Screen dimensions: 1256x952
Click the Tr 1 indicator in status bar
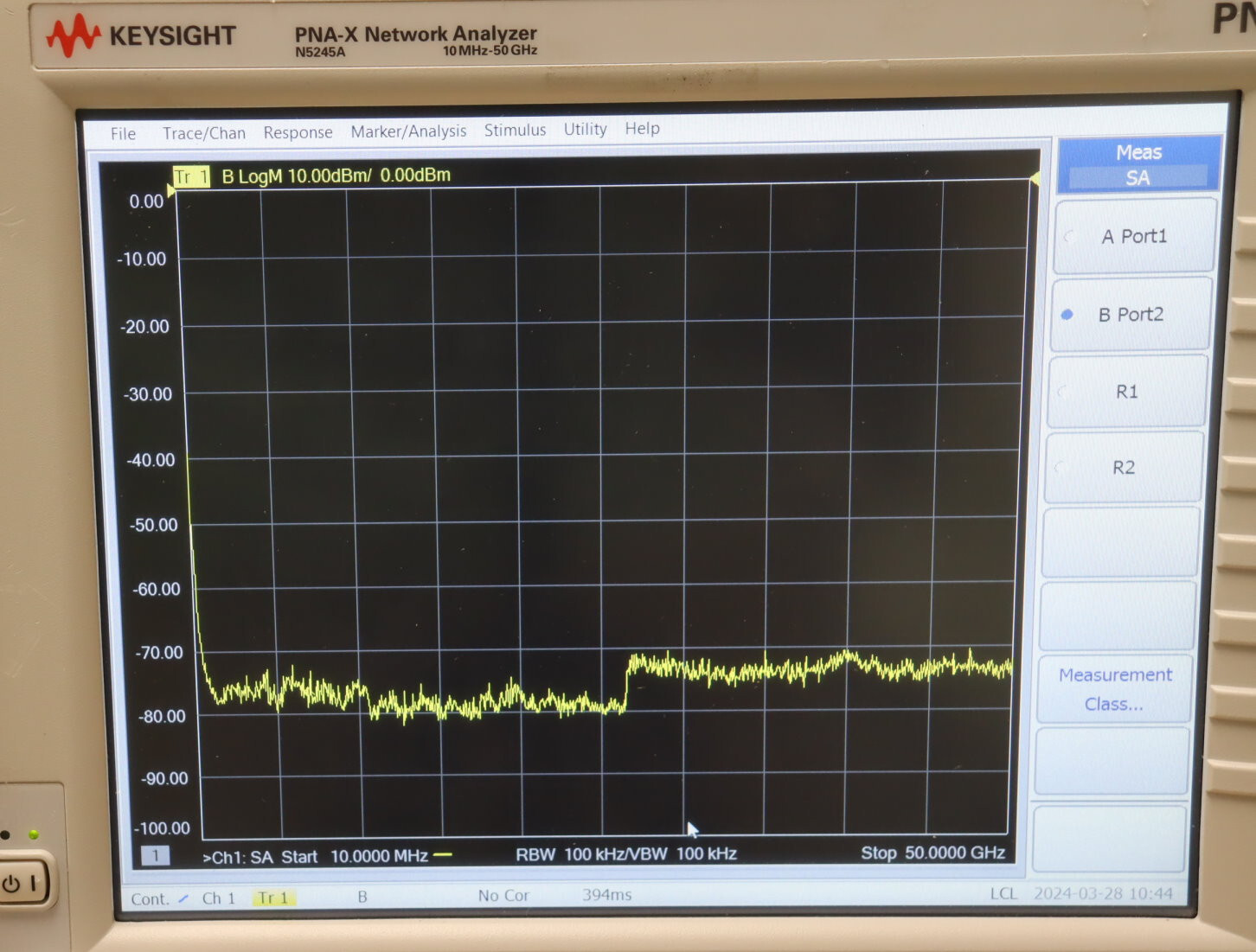tap(273, 898)
